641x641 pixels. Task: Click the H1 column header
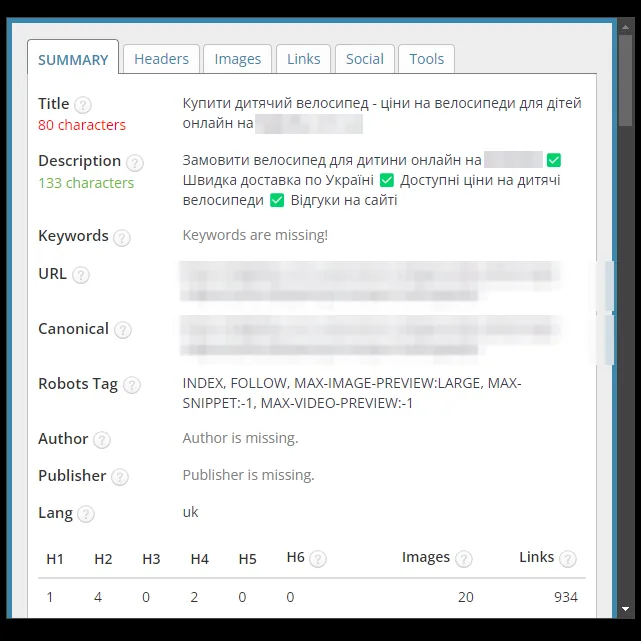pyautogui.click(x=55, y=559)
